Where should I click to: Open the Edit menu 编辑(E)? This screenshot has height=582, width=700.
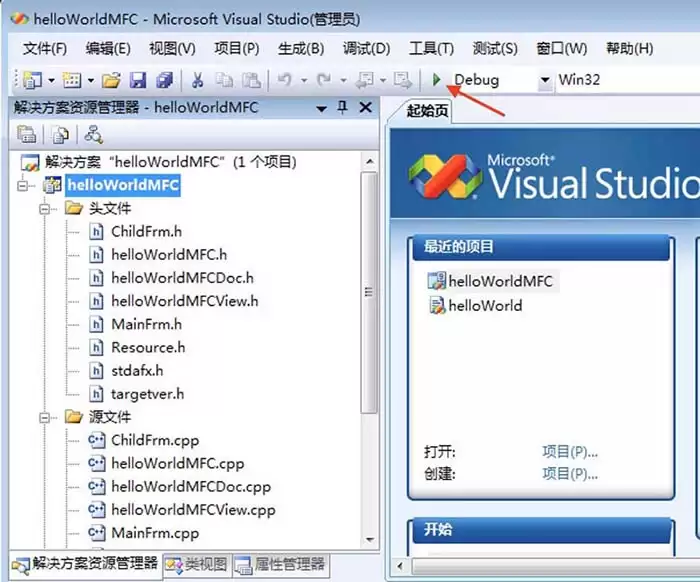click(108, 48)
